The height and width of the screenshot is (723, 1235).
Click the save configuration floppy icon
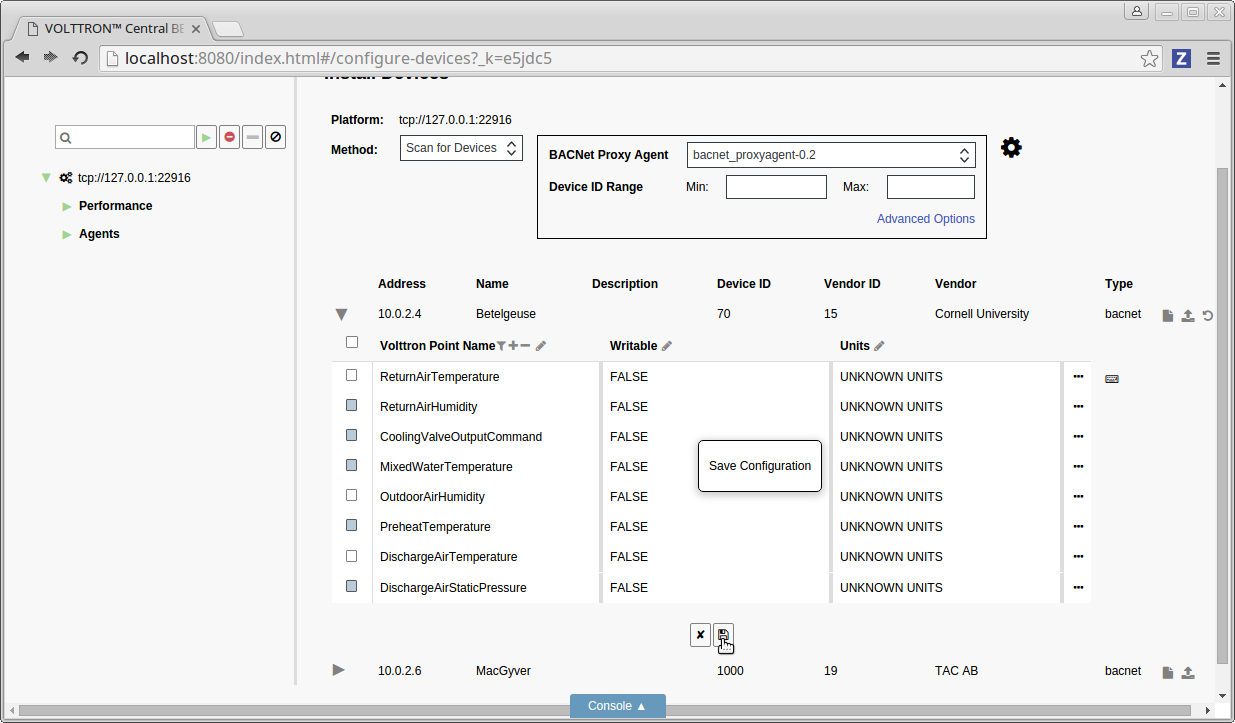click(x=723, y=635)
